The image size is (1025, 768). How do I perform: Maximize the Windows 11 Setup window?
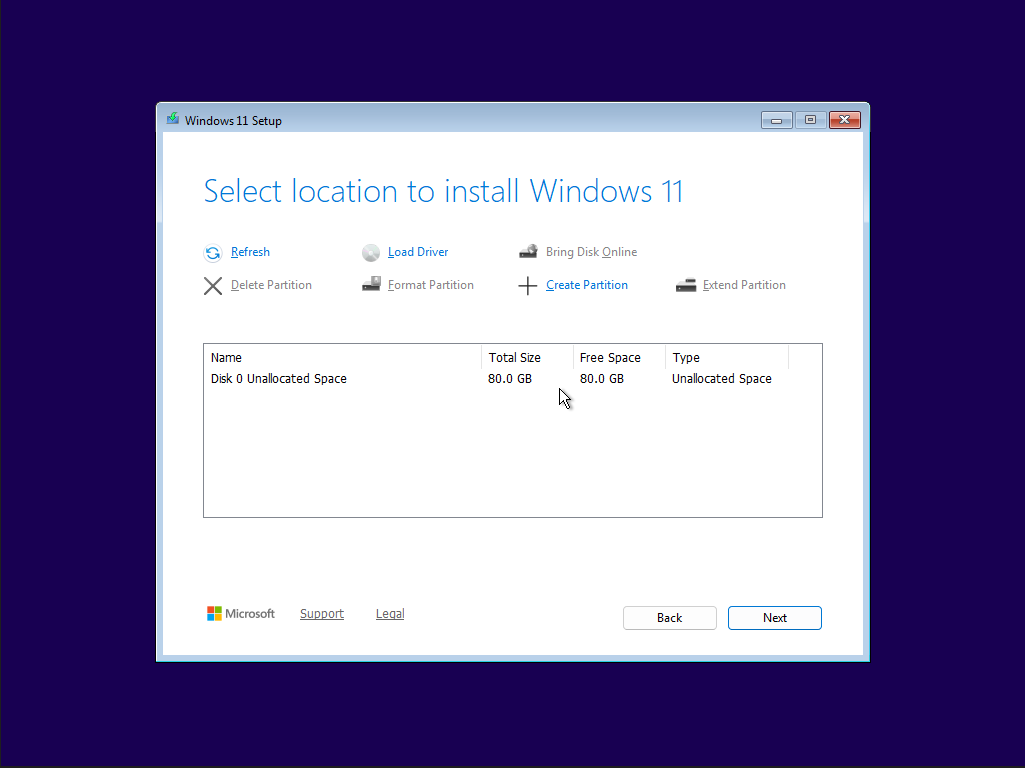811,120
